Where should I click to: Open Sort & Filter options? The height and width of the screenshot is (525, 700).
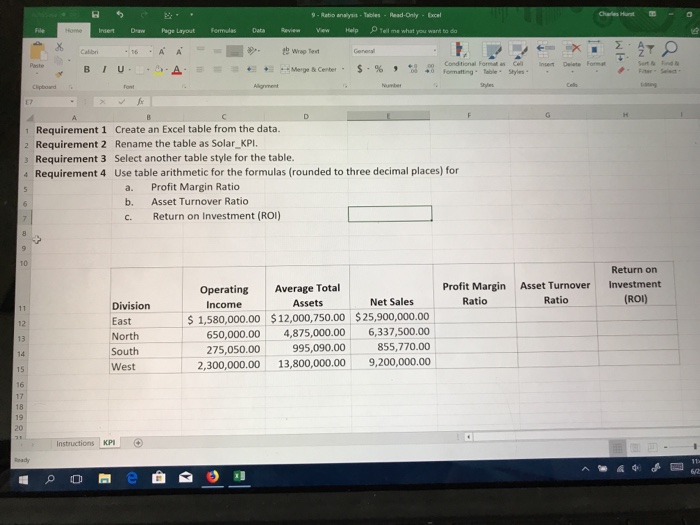point(646,57)
